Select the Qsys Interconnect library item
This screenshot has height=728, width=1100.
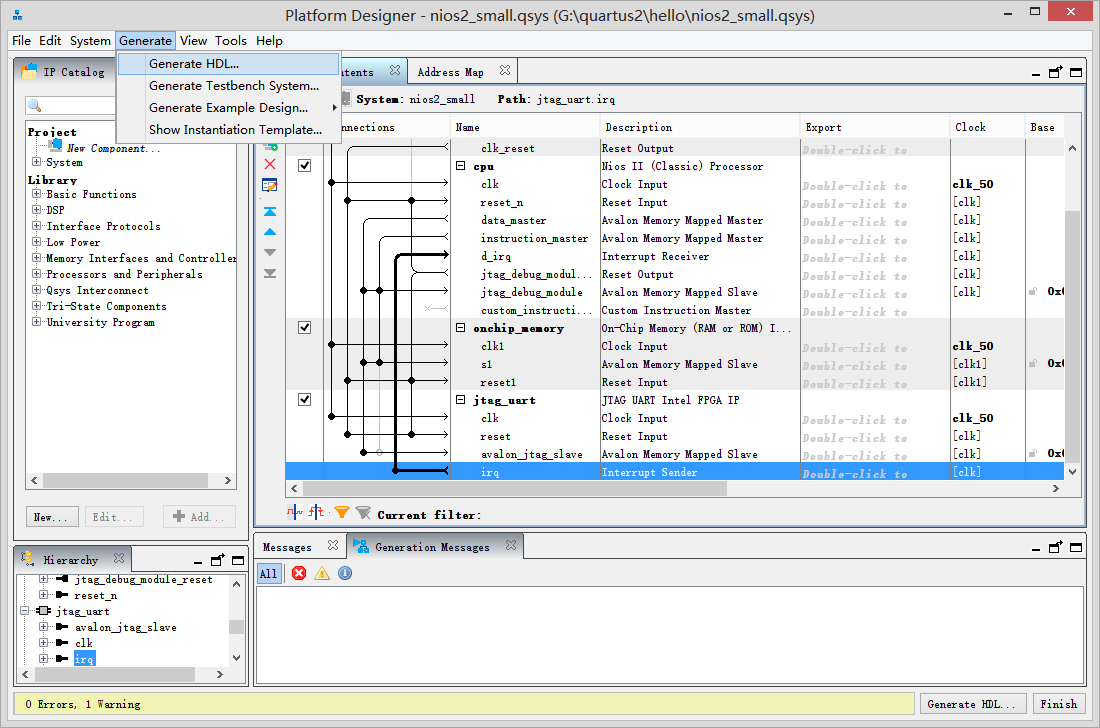pyautogui.click(x=98, y=290)
